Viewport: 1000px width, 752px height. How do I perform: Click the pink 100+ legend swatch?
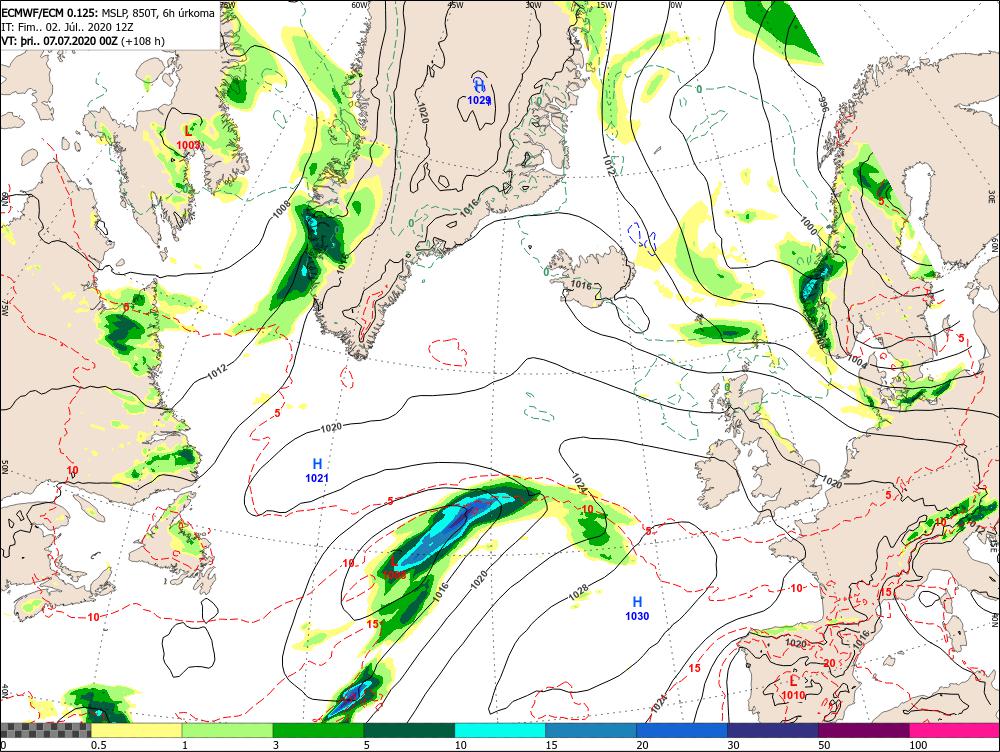pos(954,730)
